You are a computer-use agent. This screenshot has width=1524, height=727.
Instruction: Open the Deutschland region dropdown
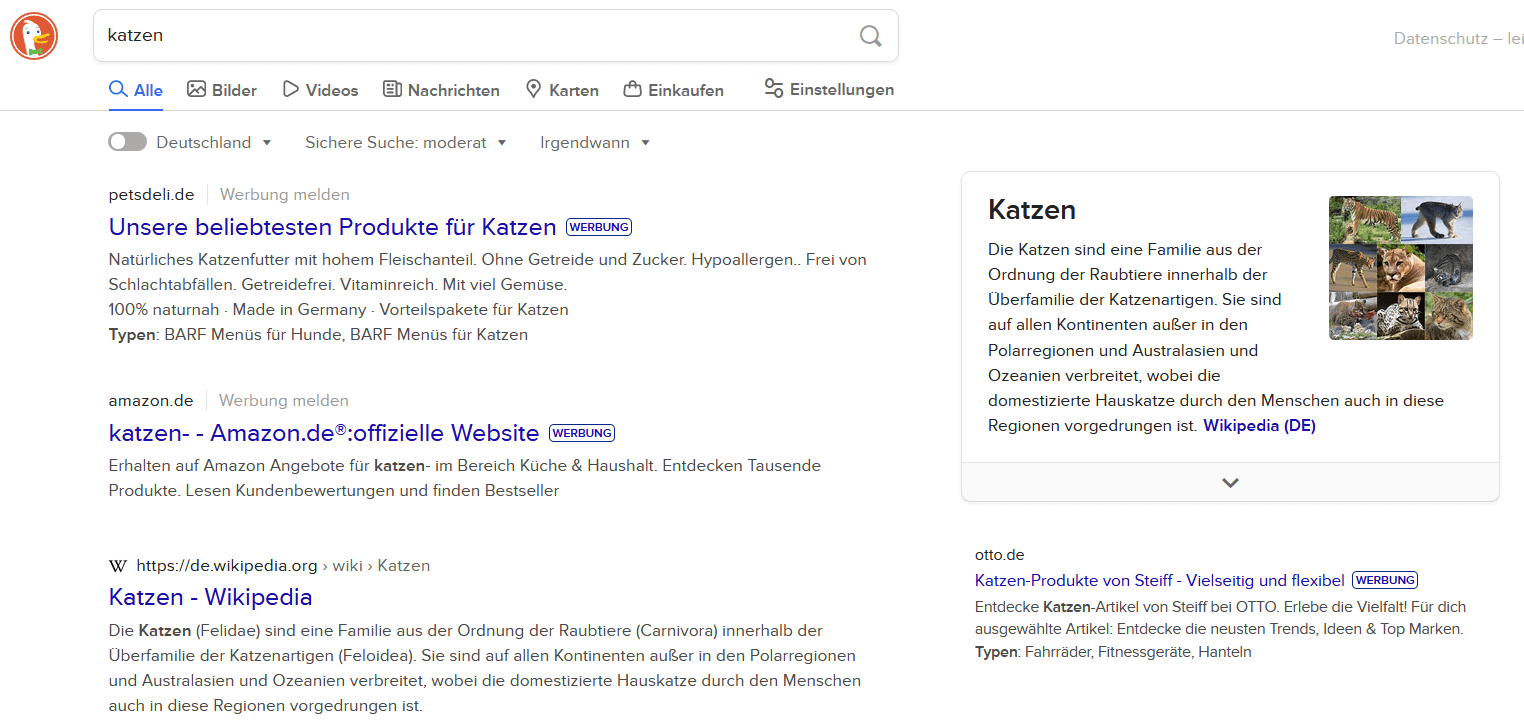pyautogui.click(x=214, y=143)
